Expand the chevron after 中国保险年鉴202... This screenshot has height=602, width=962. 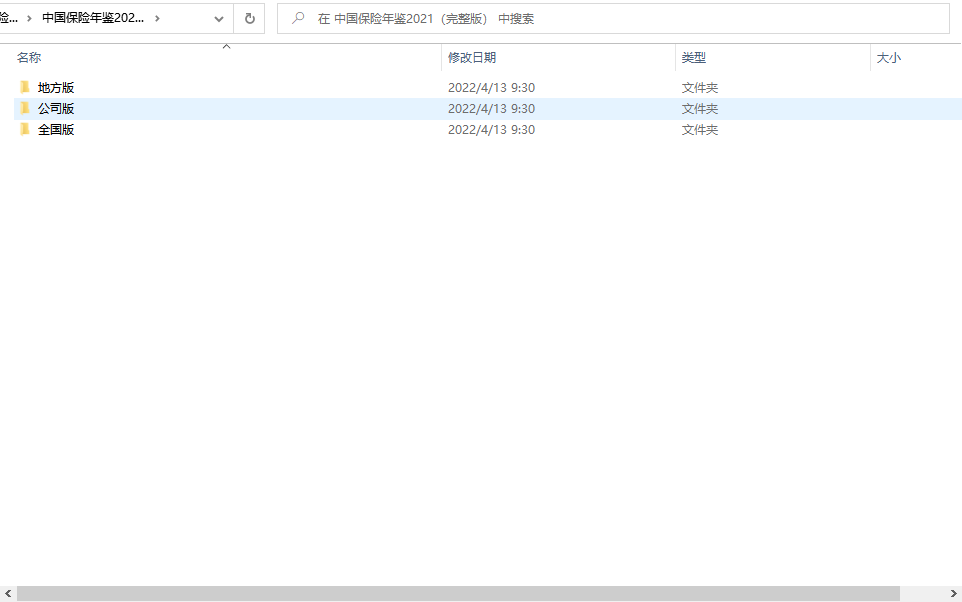(158, 18)
